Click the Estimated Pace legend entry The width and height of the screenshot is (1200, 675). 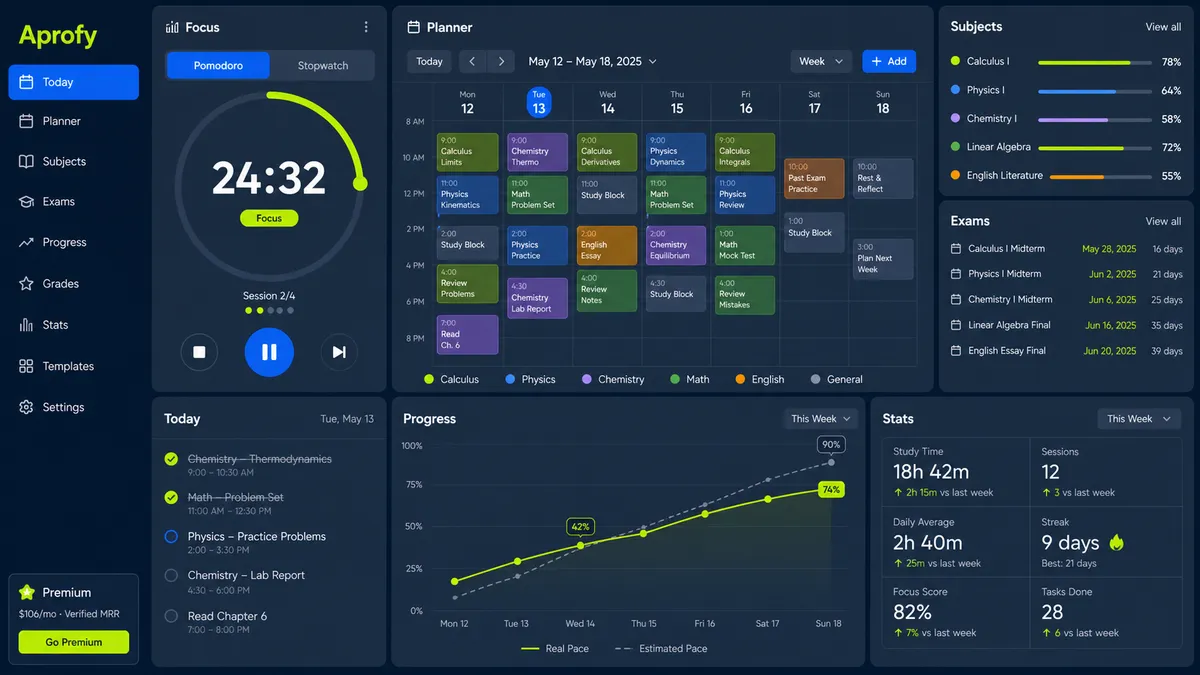(x=660, y=649)
